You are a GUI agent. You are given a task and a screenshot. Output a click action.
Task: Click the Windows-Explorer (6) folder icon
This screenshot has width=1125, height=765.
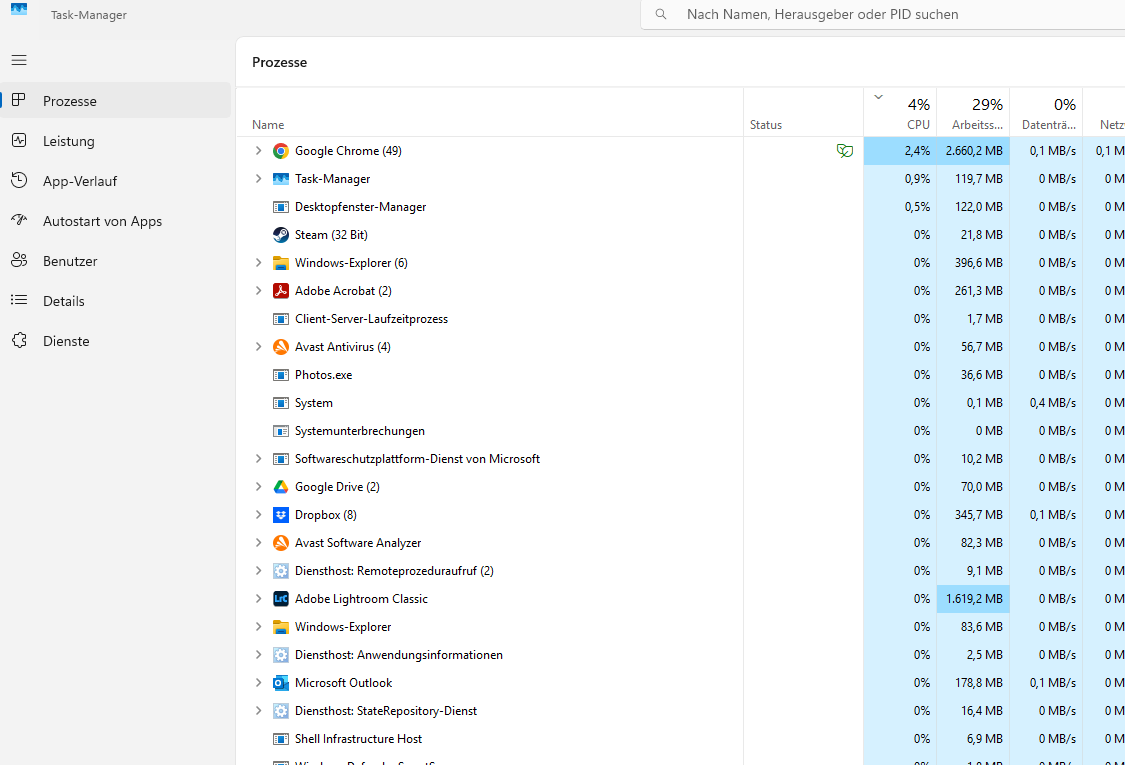coord(281,263)
